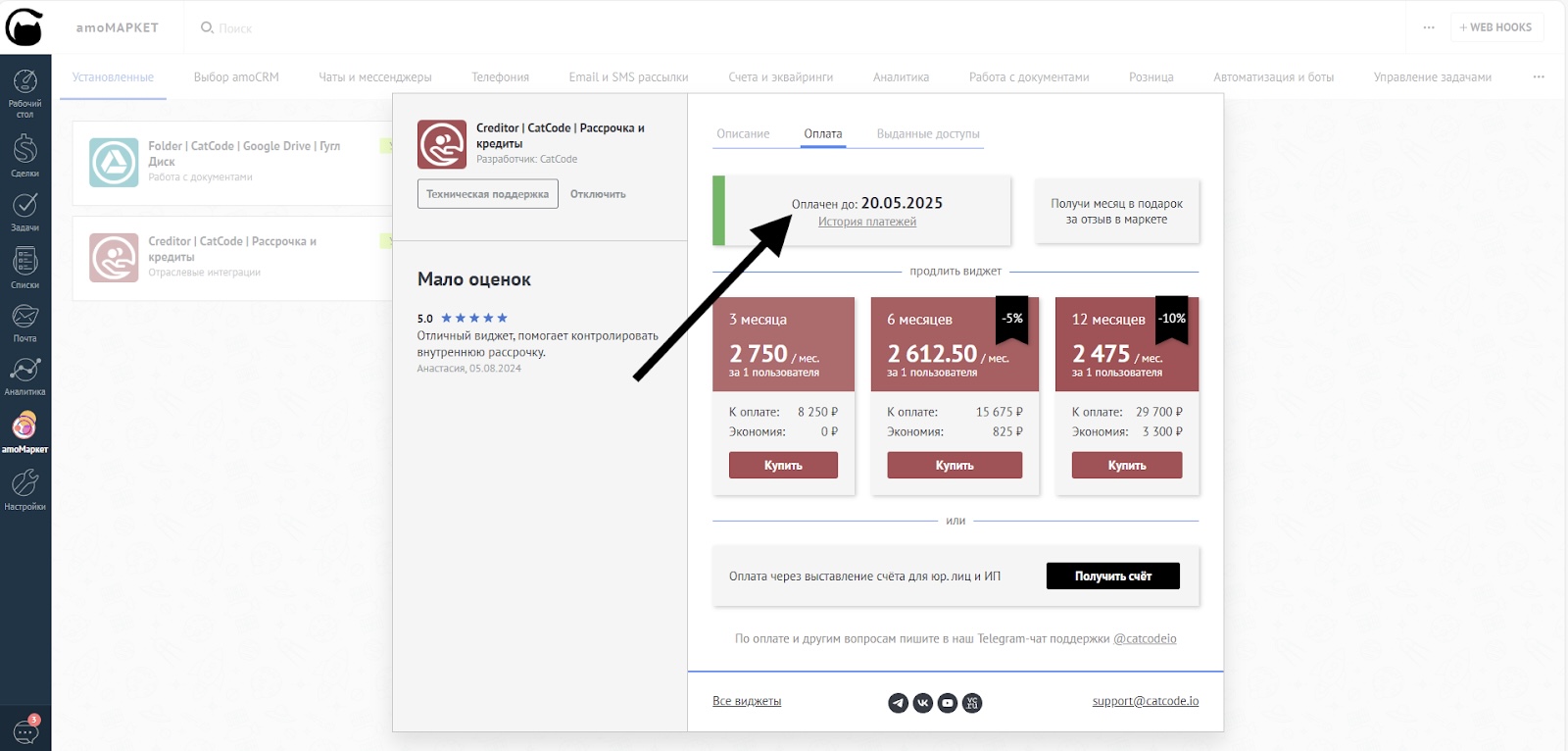Click Купить for the 12 месяцев plan
This screenshot has width=1568, height=751.
1127,465
